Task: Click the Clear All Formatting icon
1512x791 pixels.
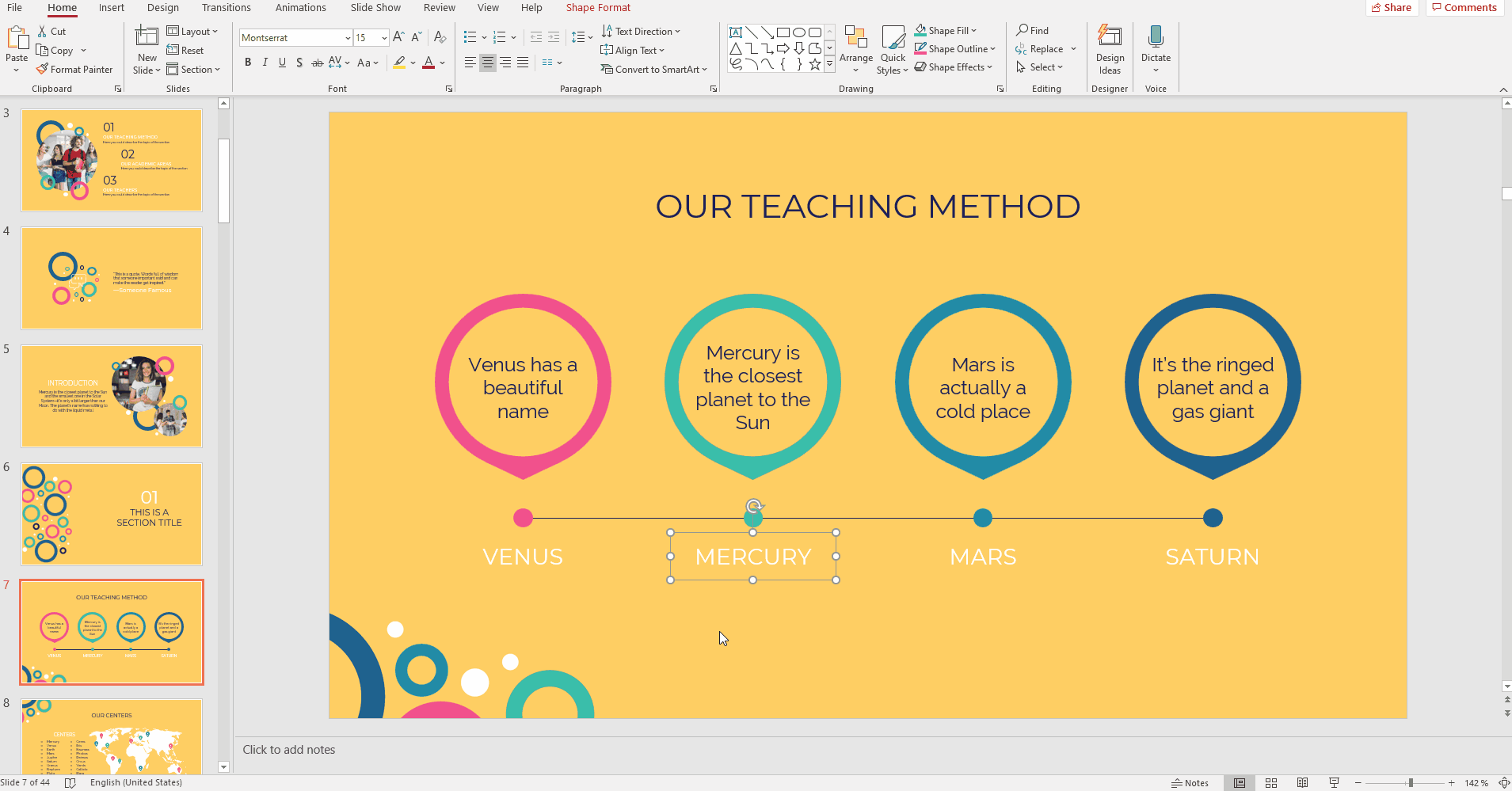Action: [x=440, y=37]
